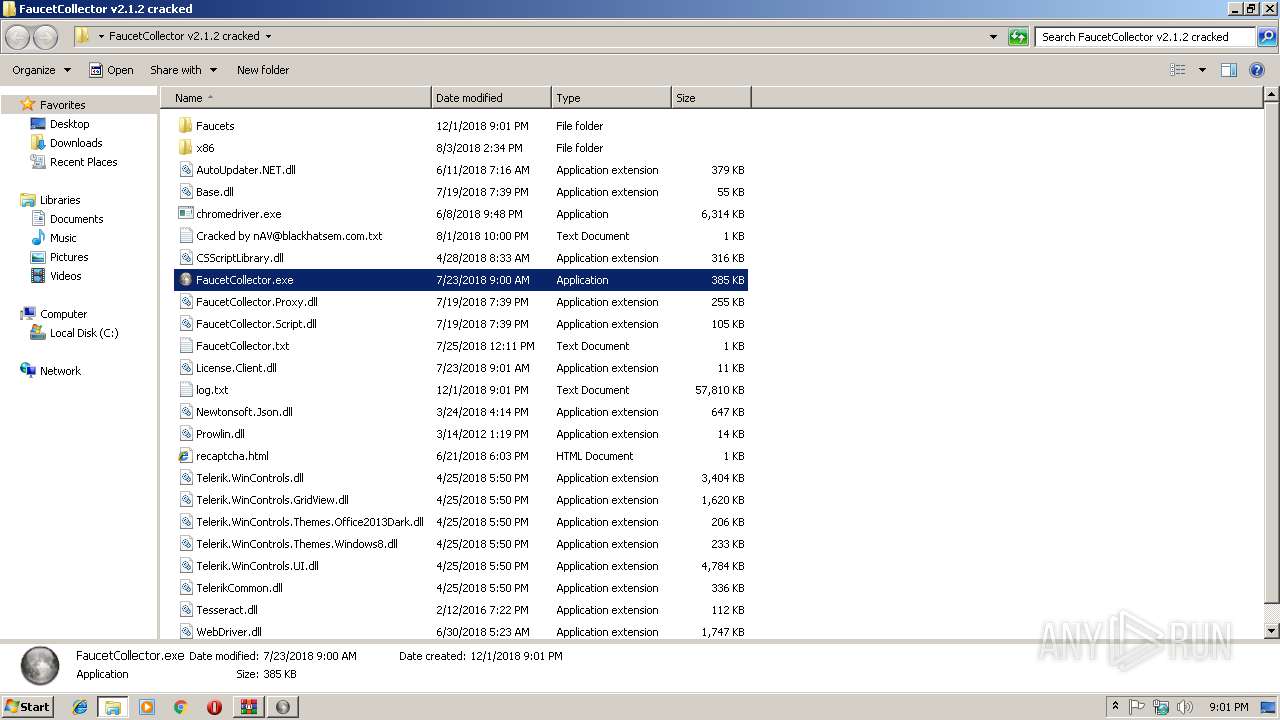This screenshot has width=1280, height=720.
Task: Select the Cracked by nAV text file icon
Action: [185, 236]
